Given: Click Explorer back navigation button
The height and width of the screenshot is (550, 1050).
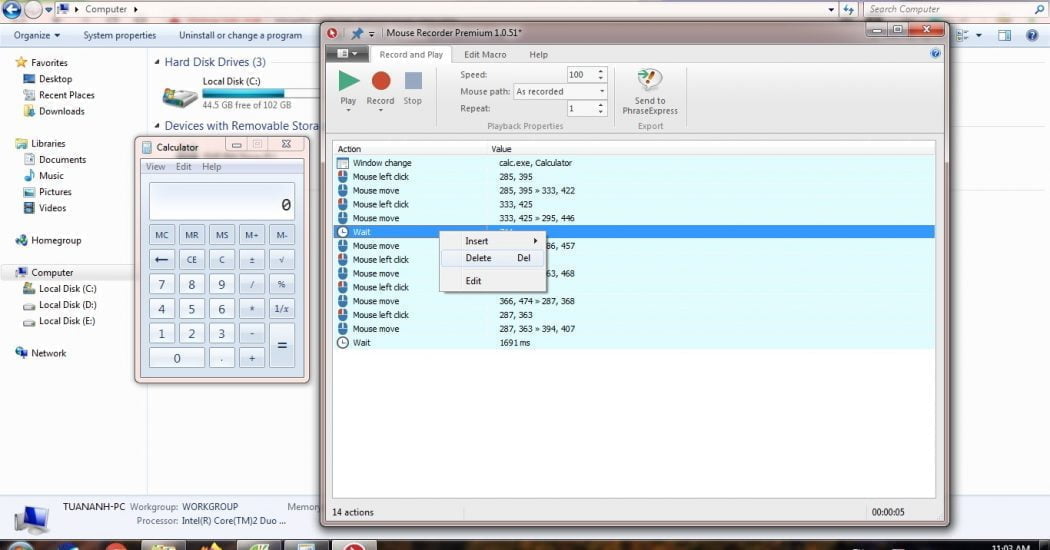Looking at the screenshot, I should coord(11,9).
